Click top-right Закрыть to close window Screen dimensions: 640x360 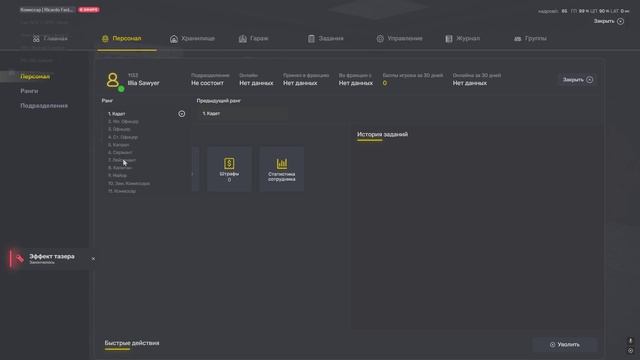pyautogui.click(x=609, y=21)
